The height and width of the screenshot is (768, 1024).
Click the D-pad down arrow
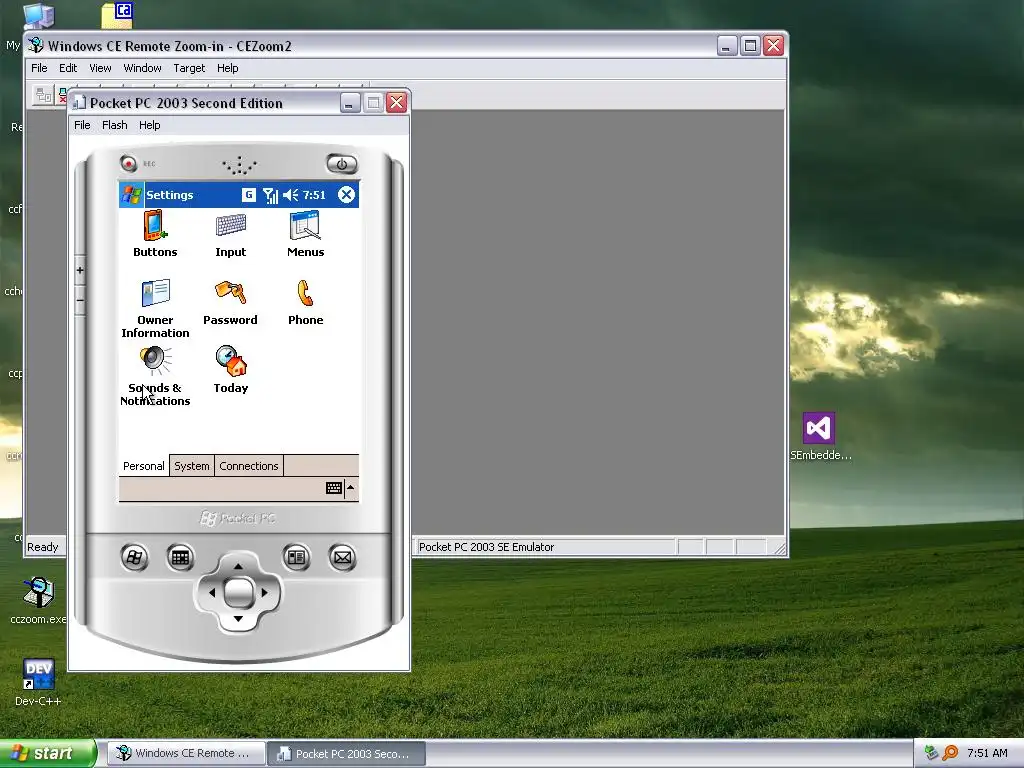(238, 618)
